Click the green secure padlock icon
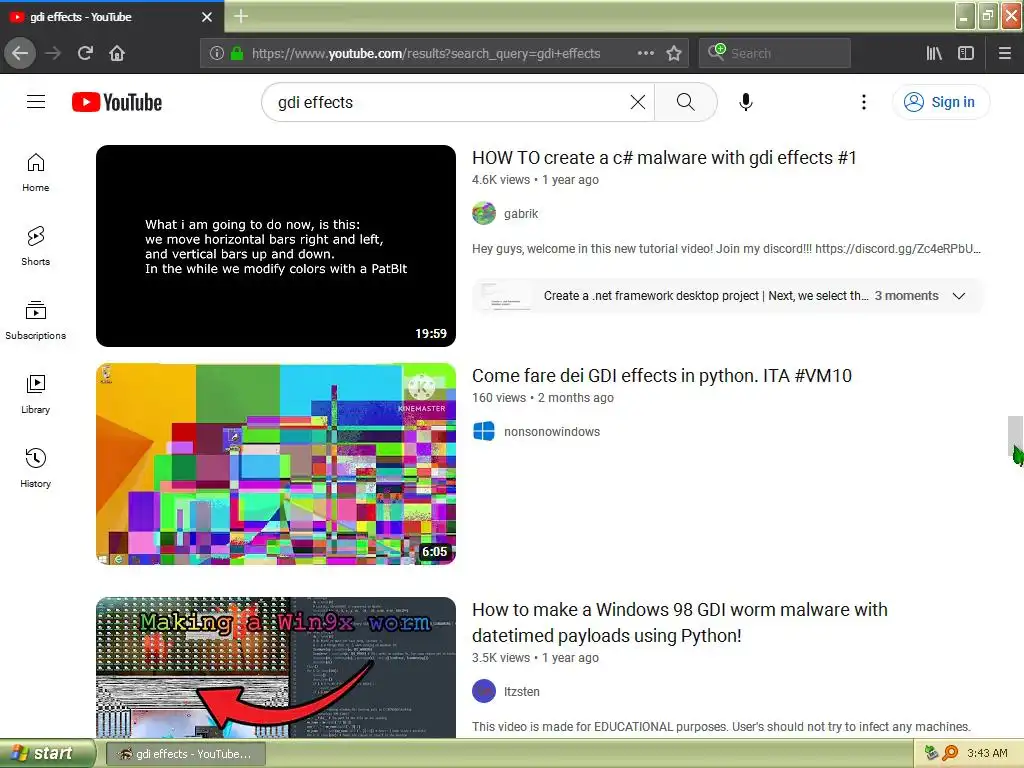 click(x=237, y=53)
